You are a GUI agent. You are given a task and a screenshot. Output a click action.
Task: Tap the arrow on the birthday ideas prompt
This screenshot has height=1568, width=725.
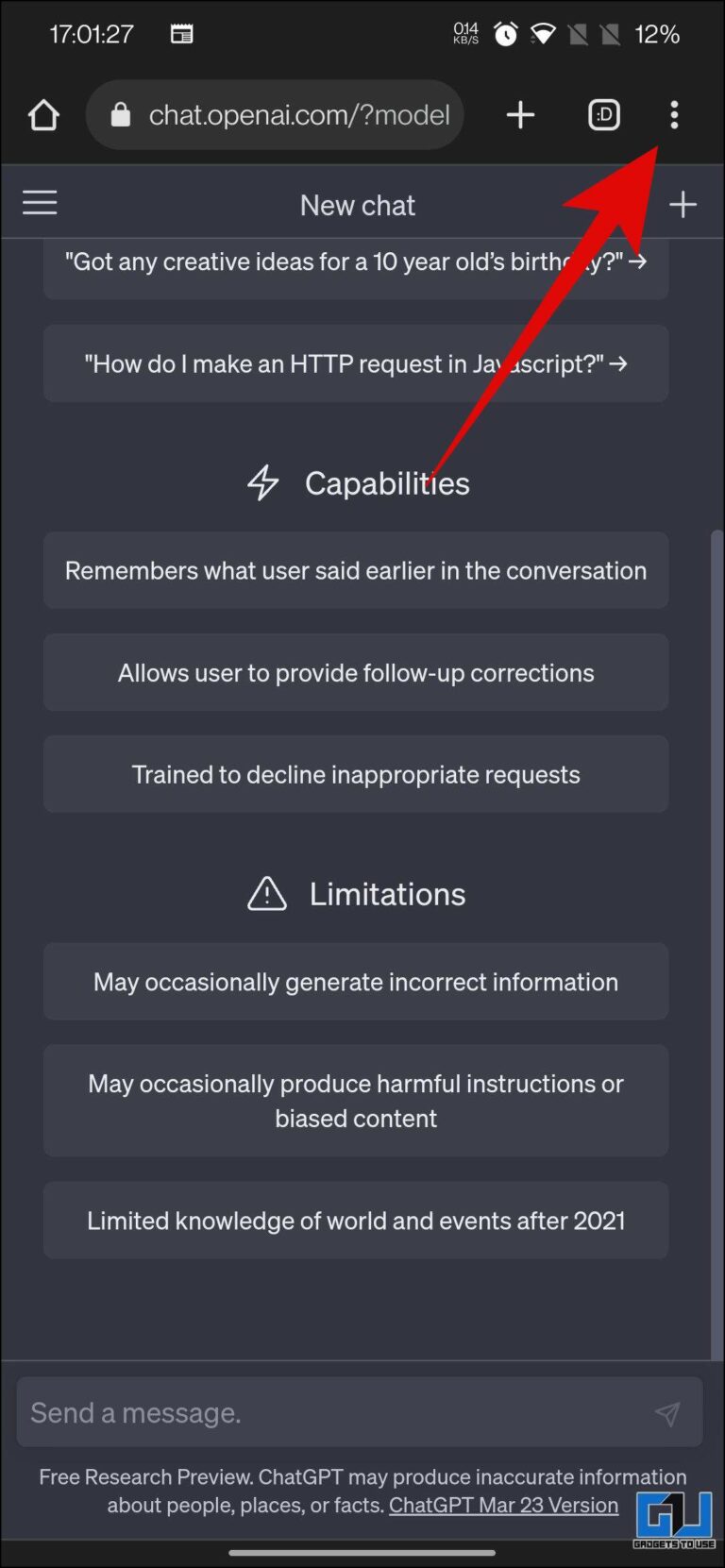point(638,261)
